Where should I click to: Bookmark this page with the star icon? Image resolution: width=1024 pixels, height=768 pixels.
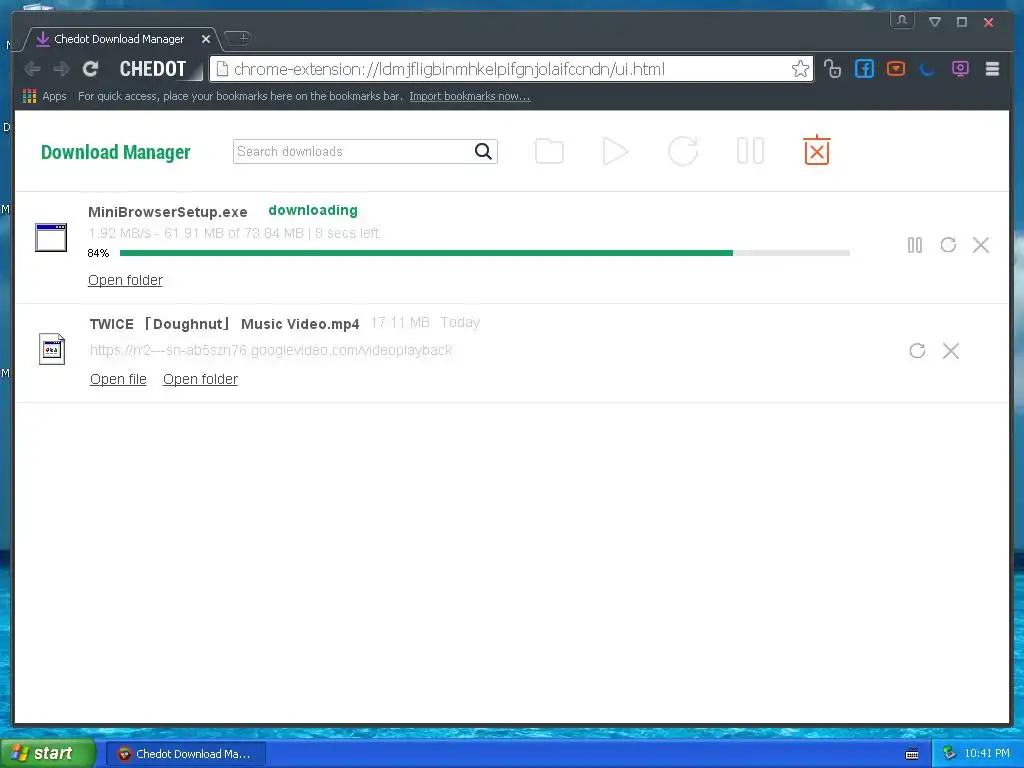click(x=801, y=69)
